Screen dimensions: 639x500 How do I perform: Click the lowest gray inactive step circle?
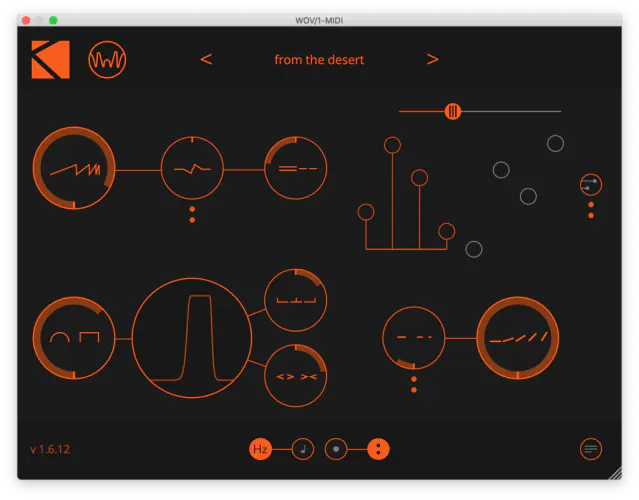pyautogui.click(x=474, y=249)
